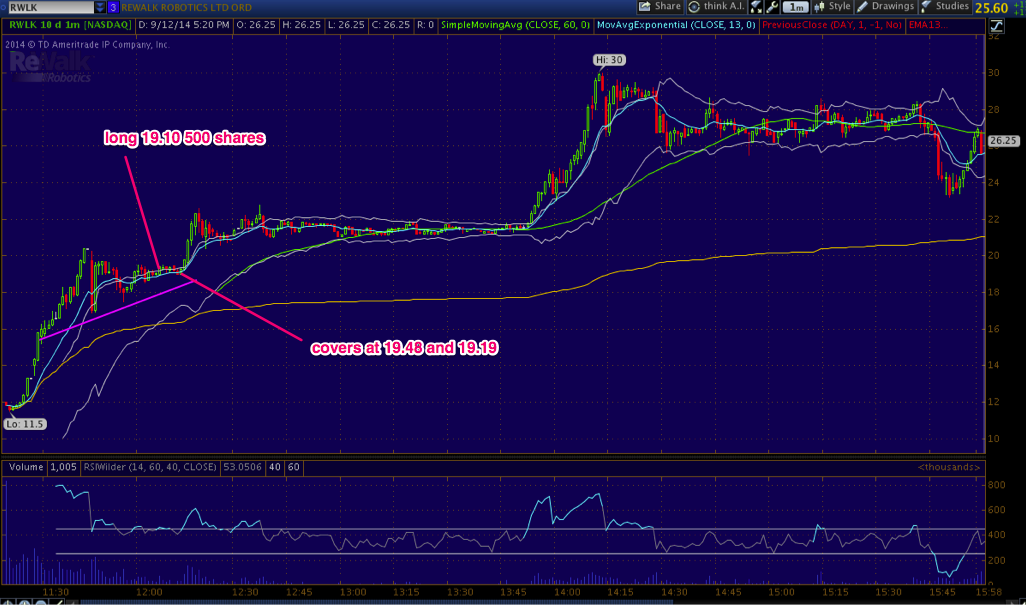Click the blue linked-color number 3 box

click(x=112, y=6)
